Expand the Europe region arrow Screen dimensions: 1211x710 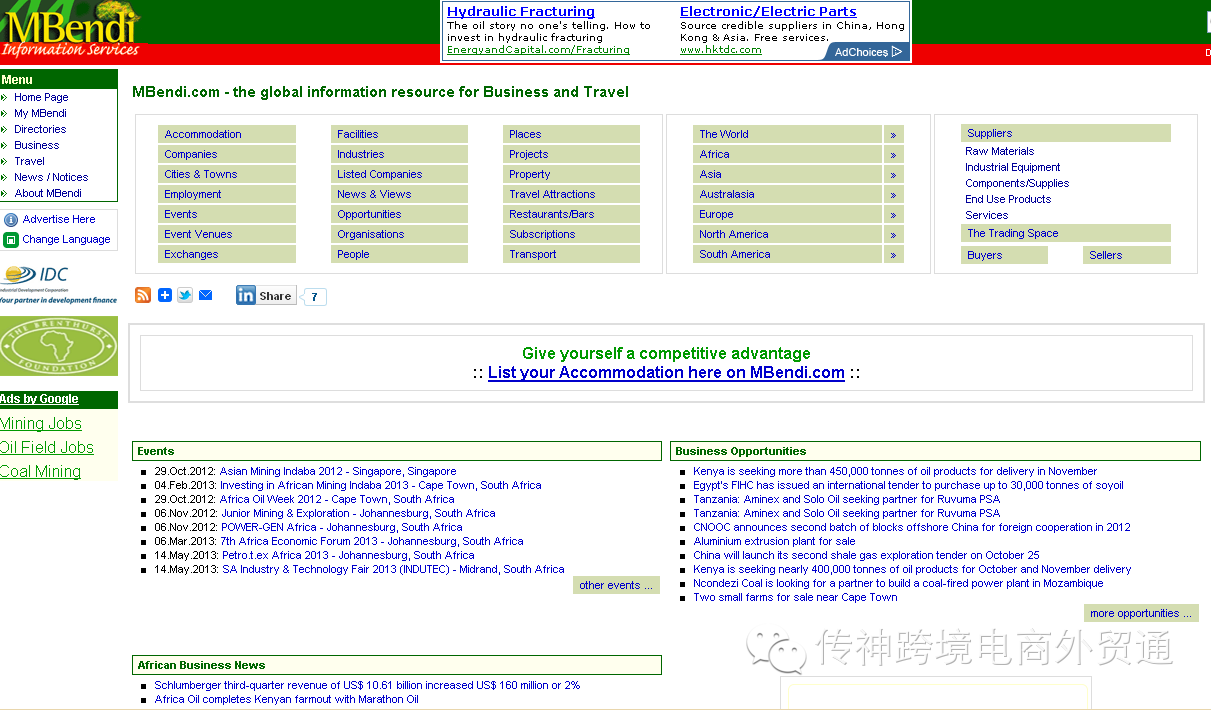893,214
